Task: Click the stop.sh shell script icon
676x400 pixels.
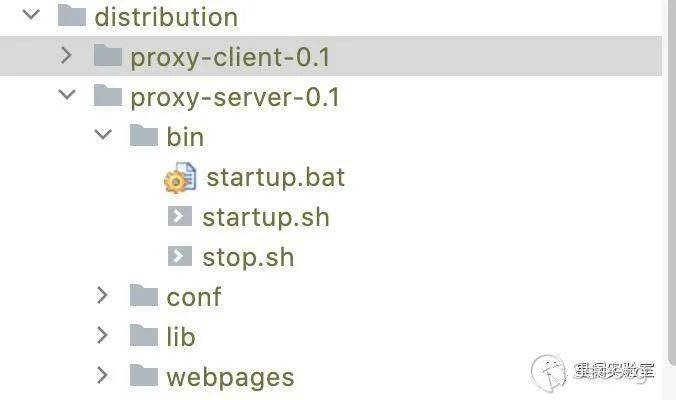Action: pyautogui.click(x=180, y=256)
